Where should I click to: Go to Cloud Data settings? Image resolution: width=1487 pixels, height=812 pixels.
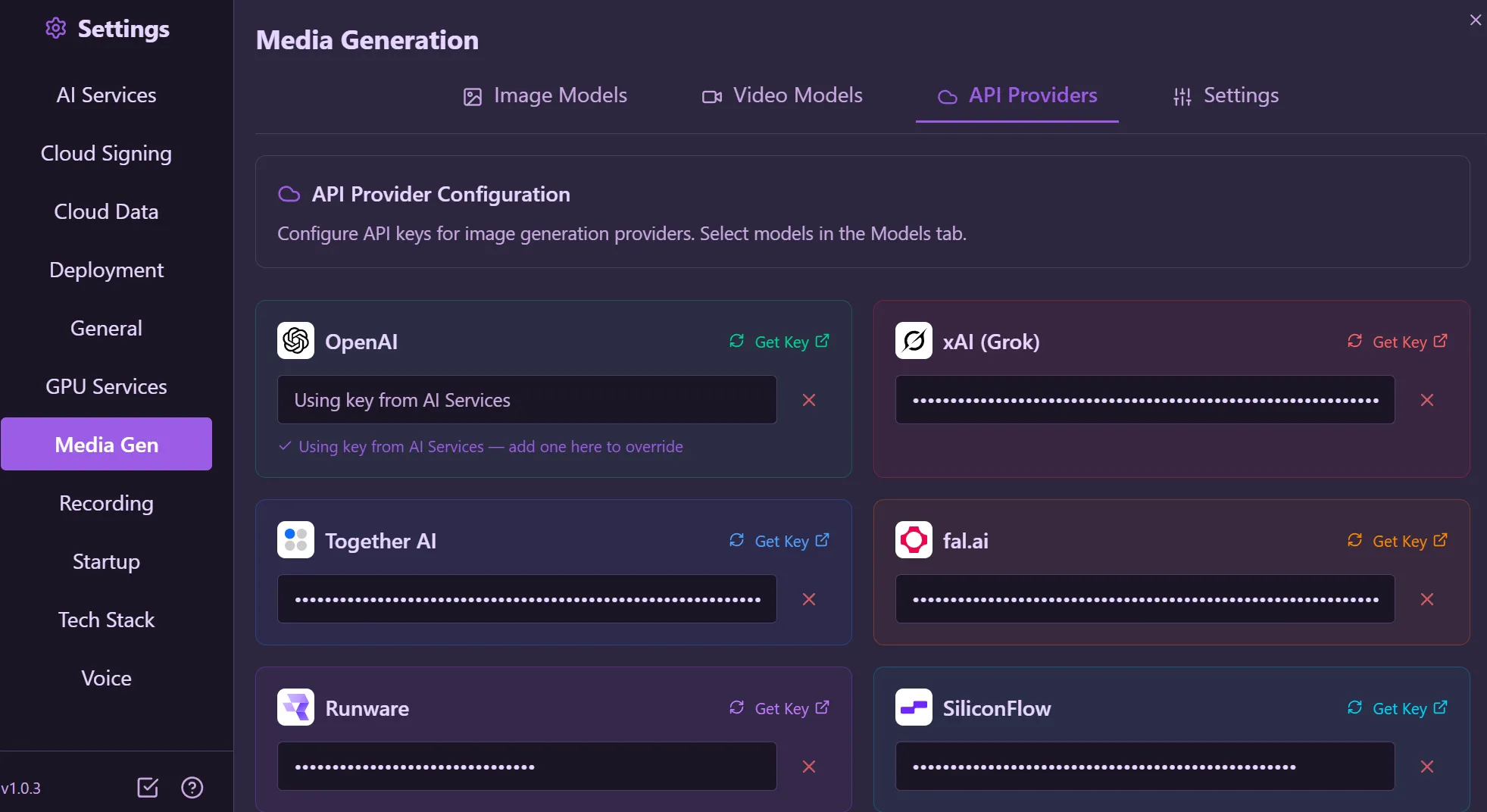106,211
